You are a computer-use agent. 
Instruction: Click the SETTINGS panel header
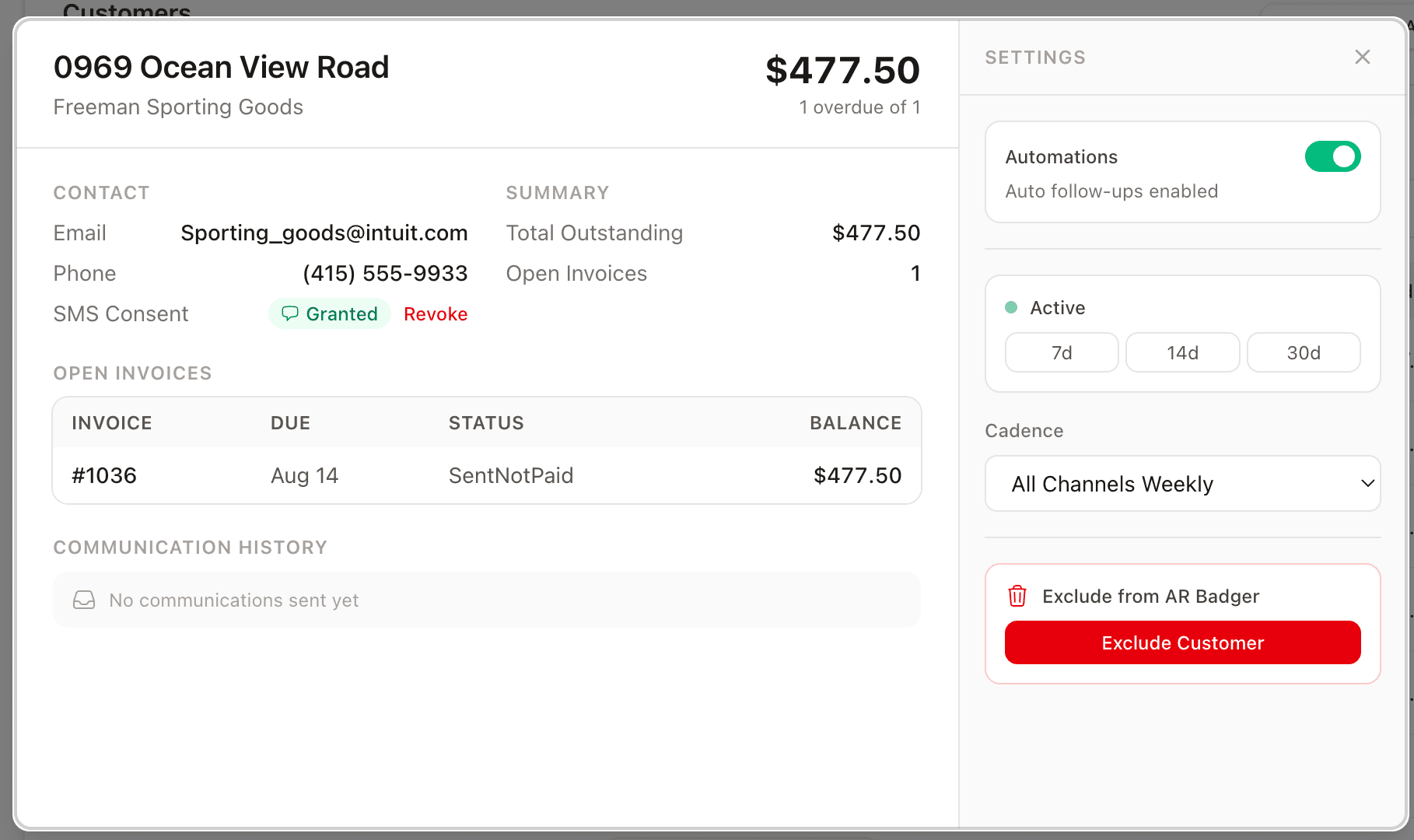coord(1035,57)
